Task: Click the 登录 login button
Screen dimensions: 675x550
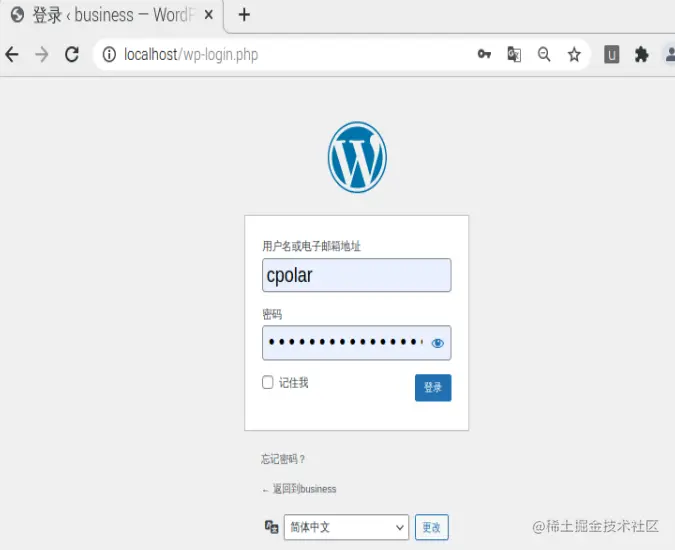Action: click(433, 388)
